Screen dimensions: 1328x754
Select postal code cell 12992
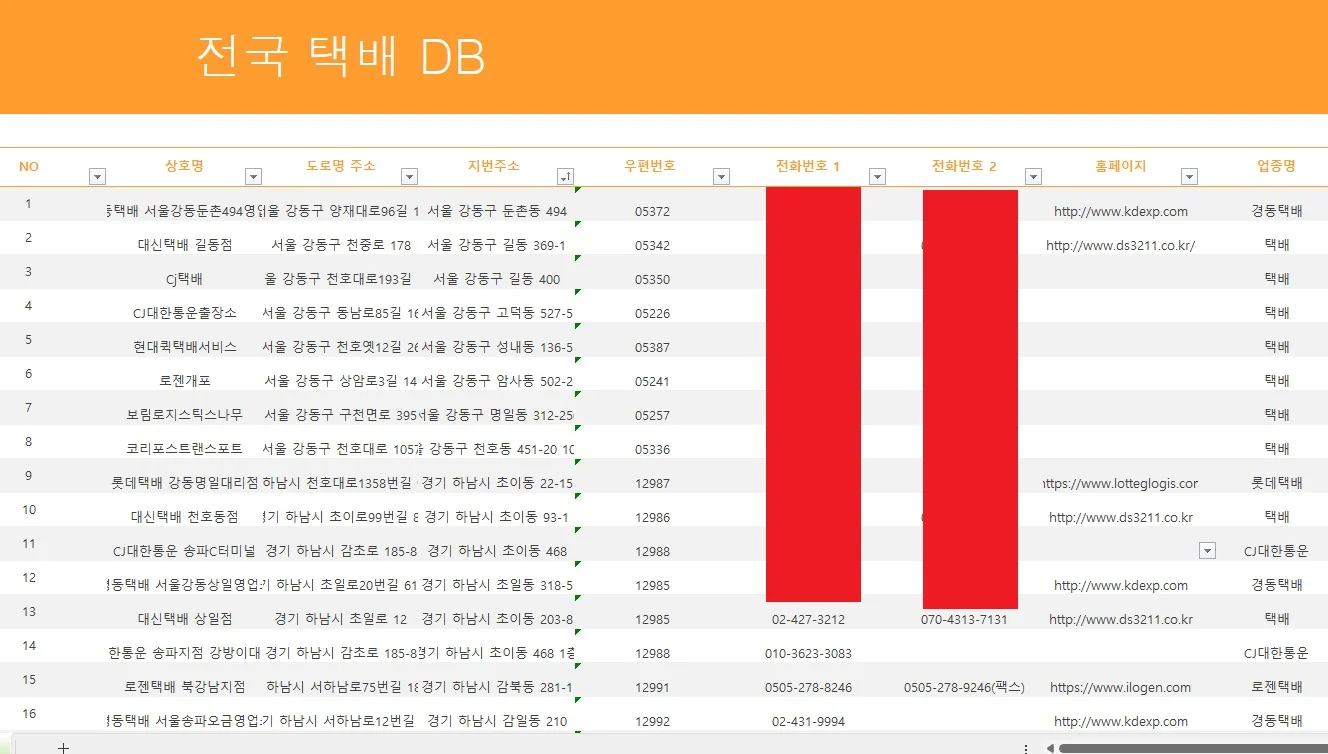click(652, 722)
